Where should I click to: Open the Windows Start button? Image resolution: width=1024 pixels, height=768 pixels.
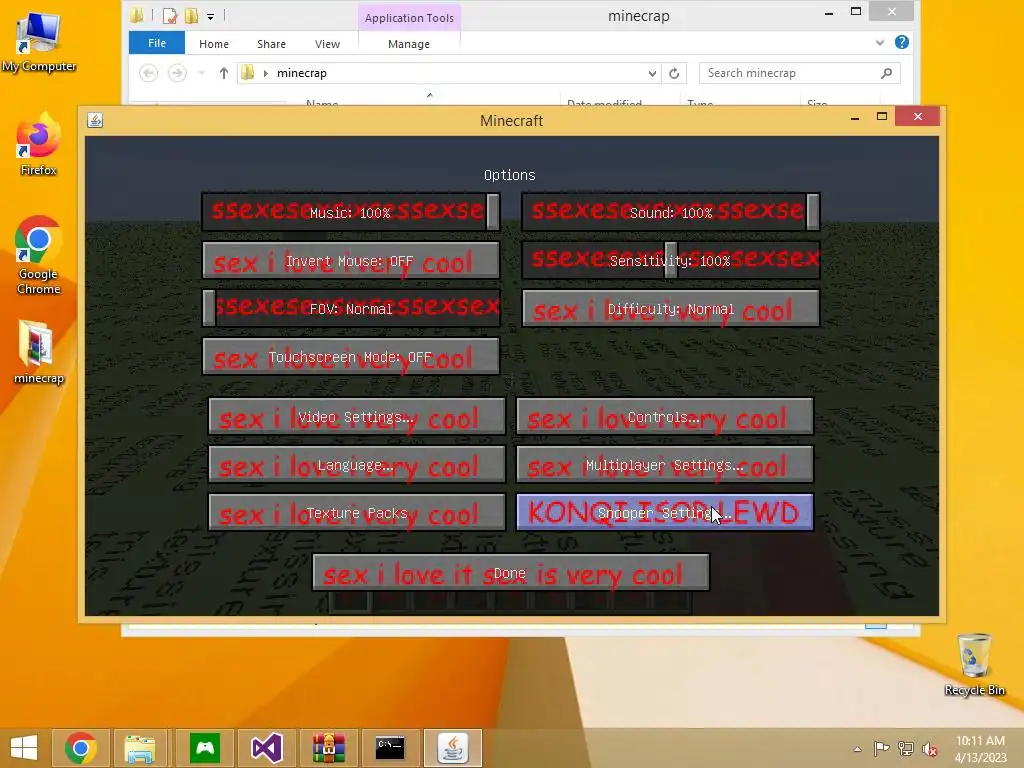pos(24,748)
